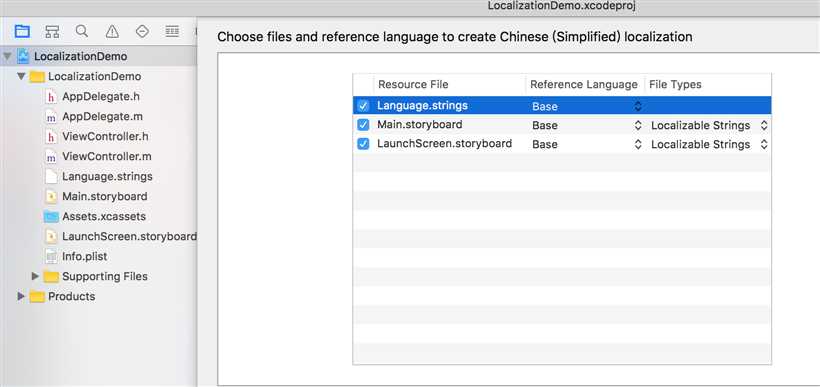
Task: Open Reference Language dropdown for Language.strings
Action: pos(586,106)
